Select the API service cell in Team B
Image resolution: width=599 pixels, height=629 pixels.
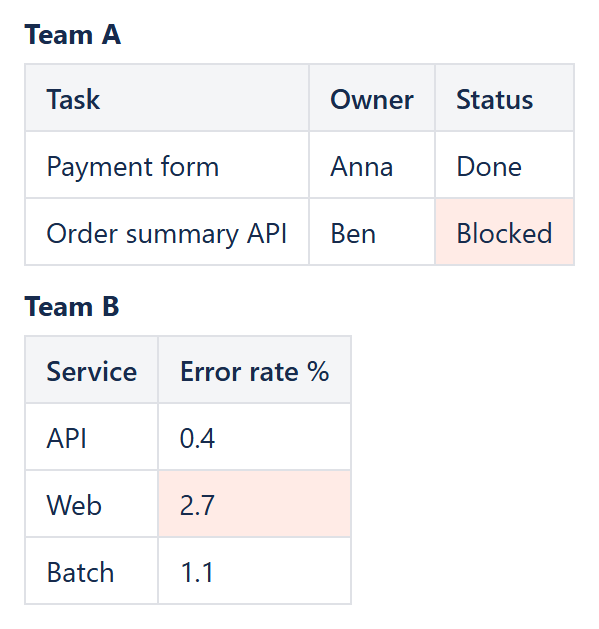pyautogui.click(x=91, y=437)
